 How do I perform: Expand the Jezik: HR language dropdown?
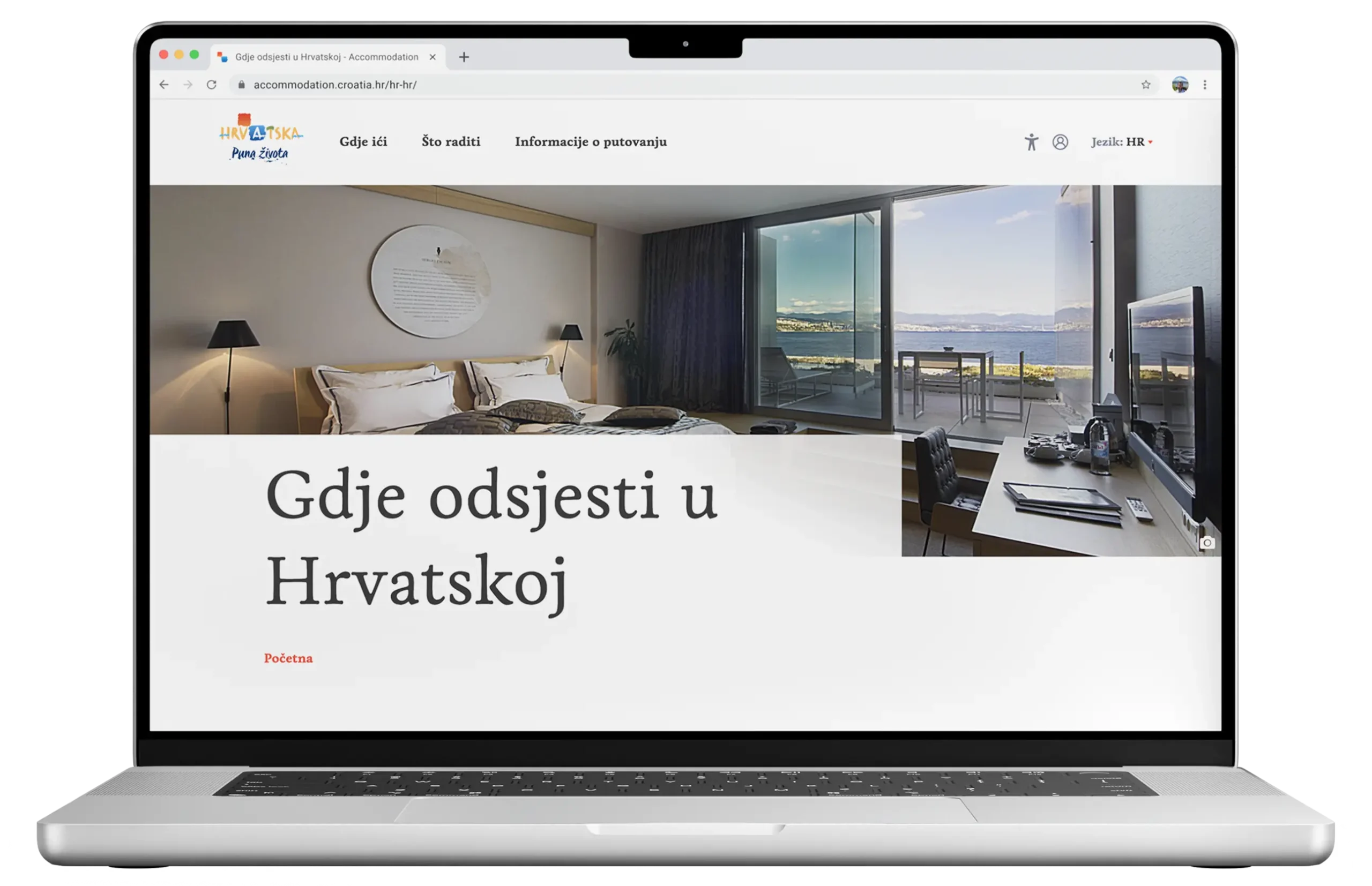tap(1122, 142)
